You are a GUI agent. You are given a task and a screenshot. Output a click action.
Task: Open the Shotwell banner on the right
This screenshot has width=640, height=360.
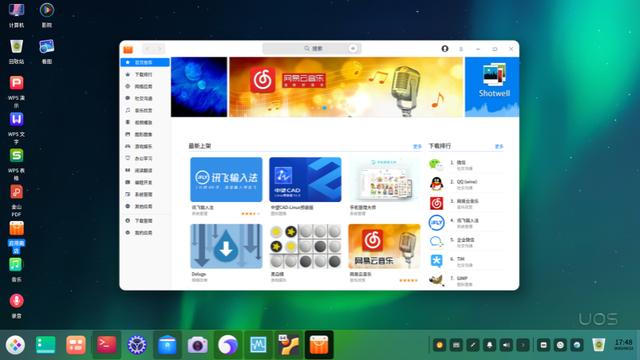(492, 87)
